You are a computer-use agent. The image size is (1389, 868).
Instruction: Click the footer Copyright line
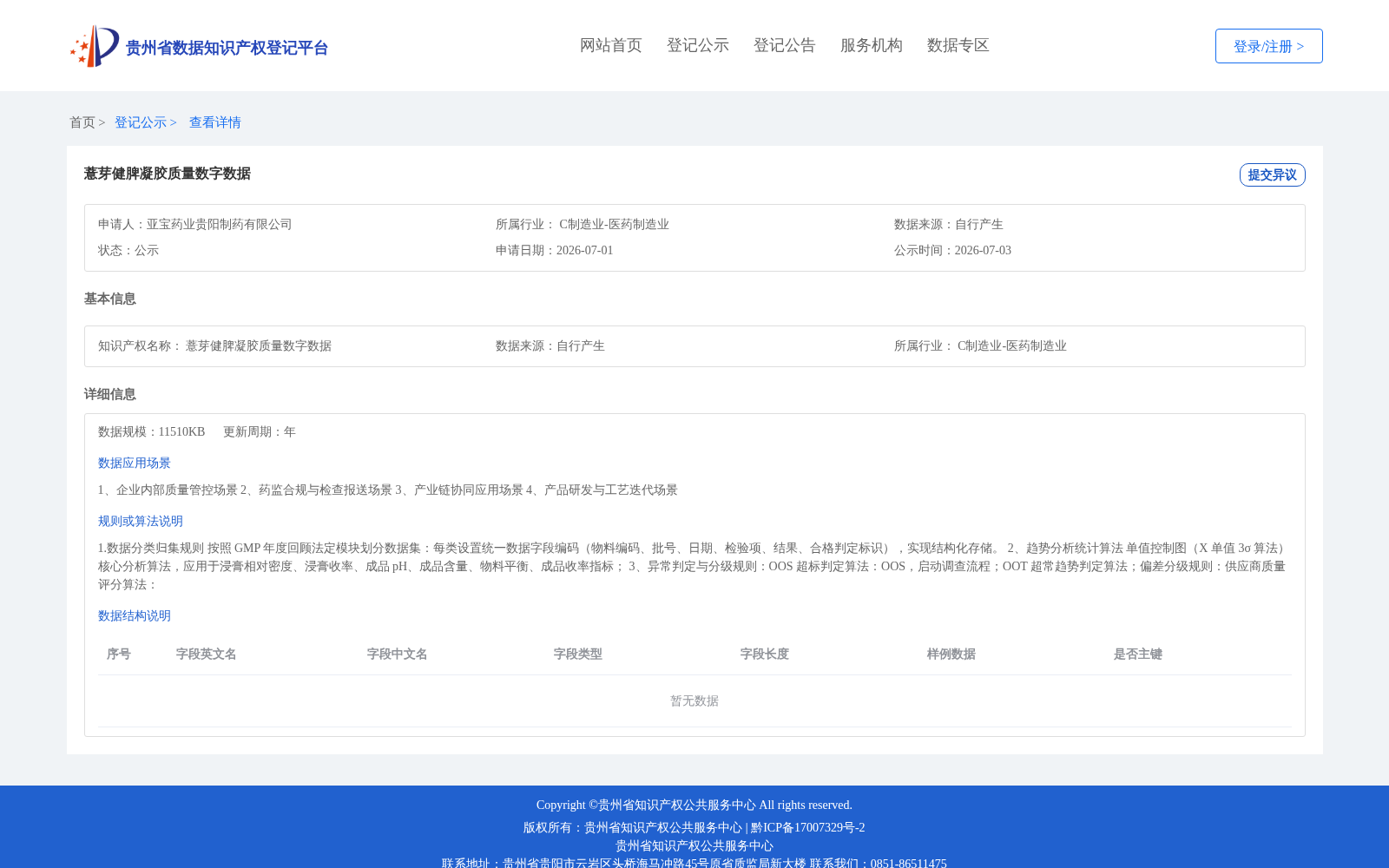694,805
